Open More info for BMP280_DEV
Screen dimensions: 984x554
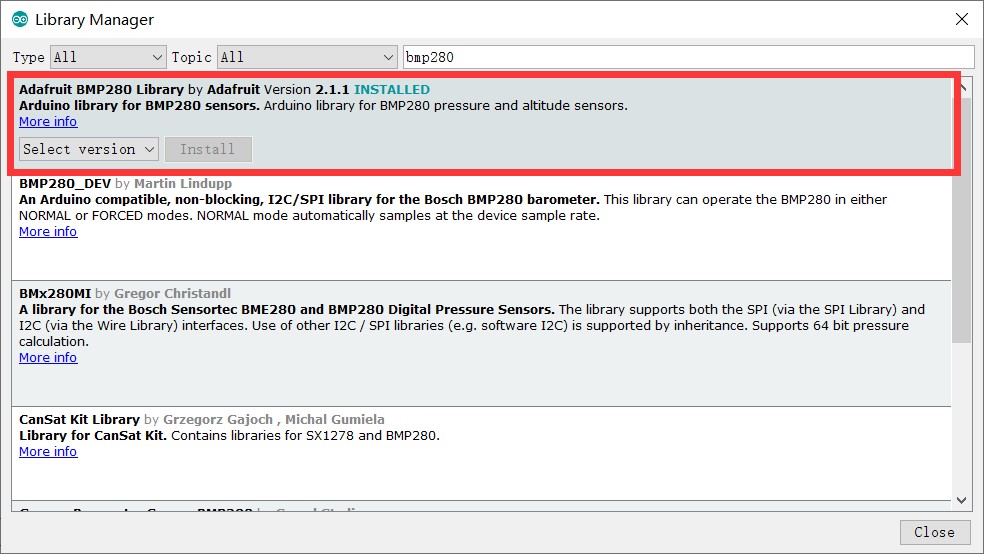(x=48, y=232)
